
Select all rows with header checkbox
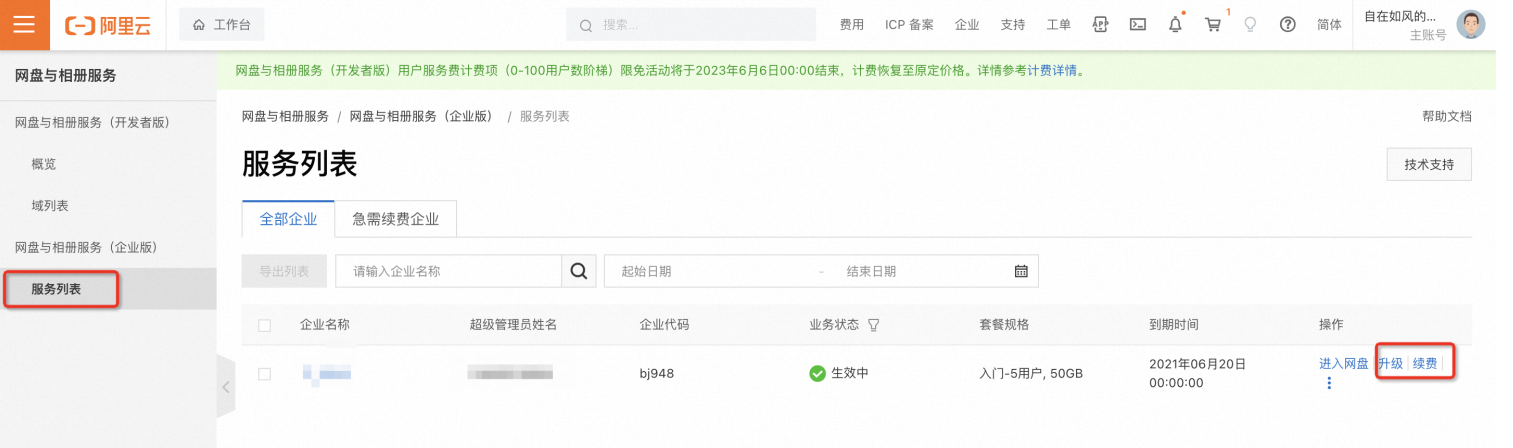point(264,325)
